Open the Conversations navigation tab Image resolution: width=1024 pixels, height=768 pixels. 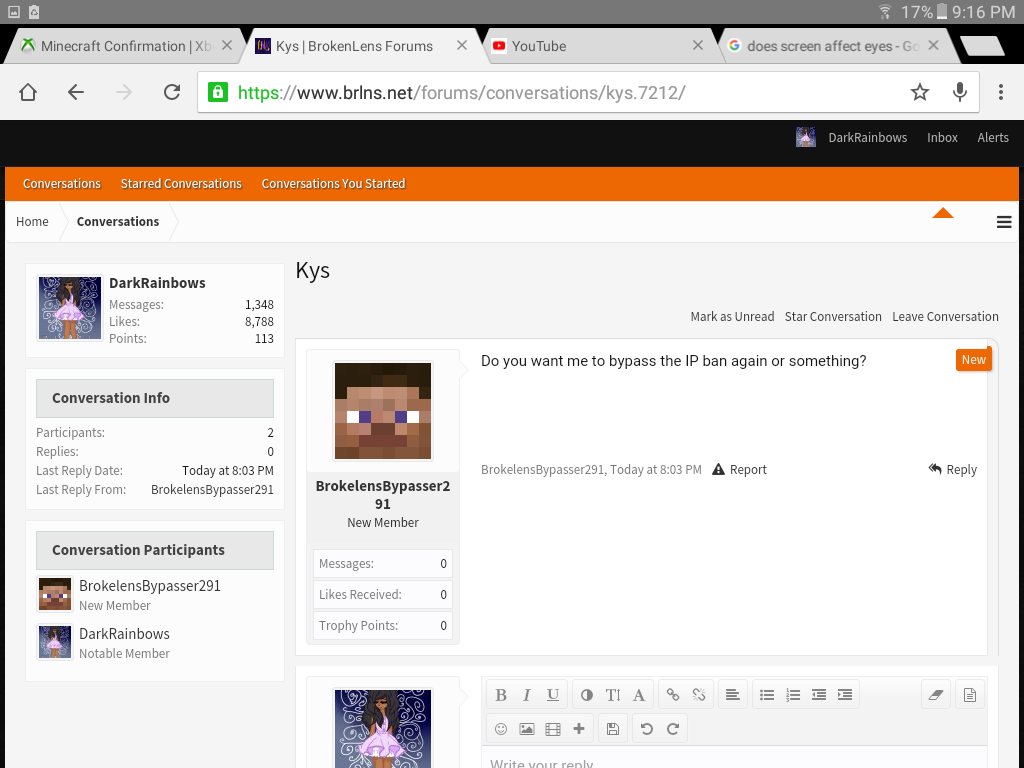(x=62, y=184)
